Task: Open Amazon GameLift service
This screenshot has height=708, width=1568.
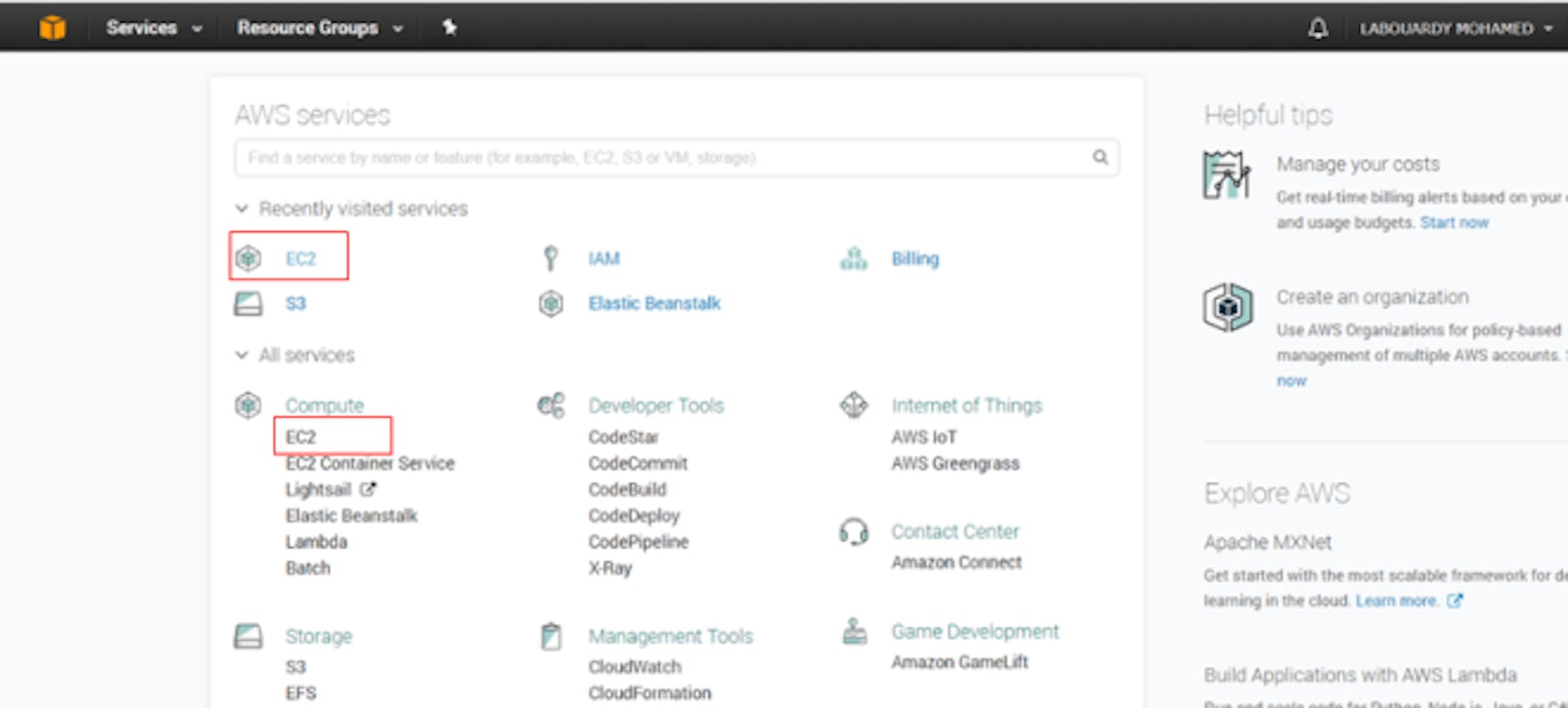Action: (960, 661)
